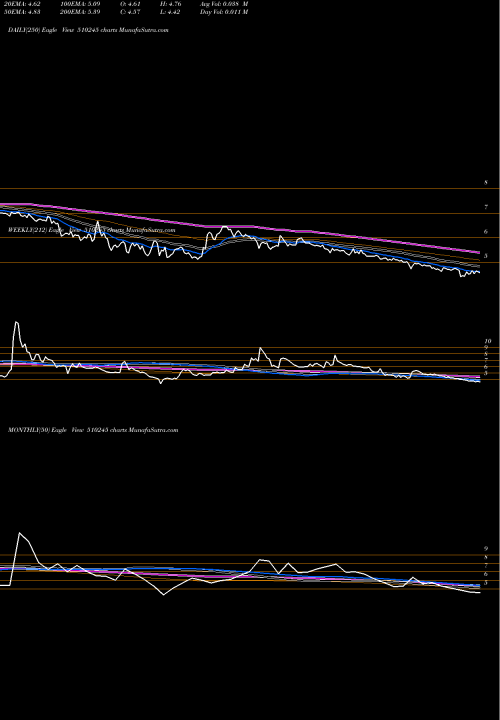Click the close price C value
Image resolution: width=500 pixels, height=720 pixels.
point(130,12)
